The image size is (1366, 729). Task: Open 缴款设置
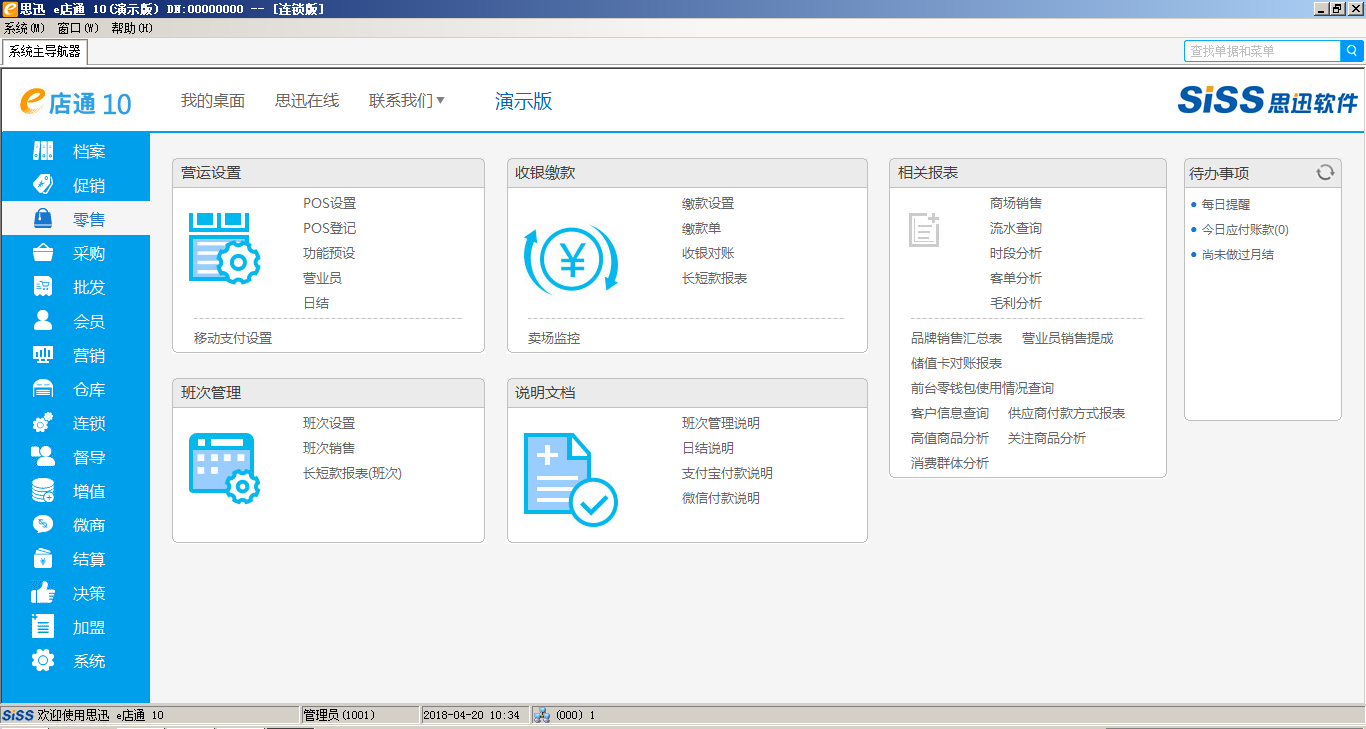[x=708, y=203]
